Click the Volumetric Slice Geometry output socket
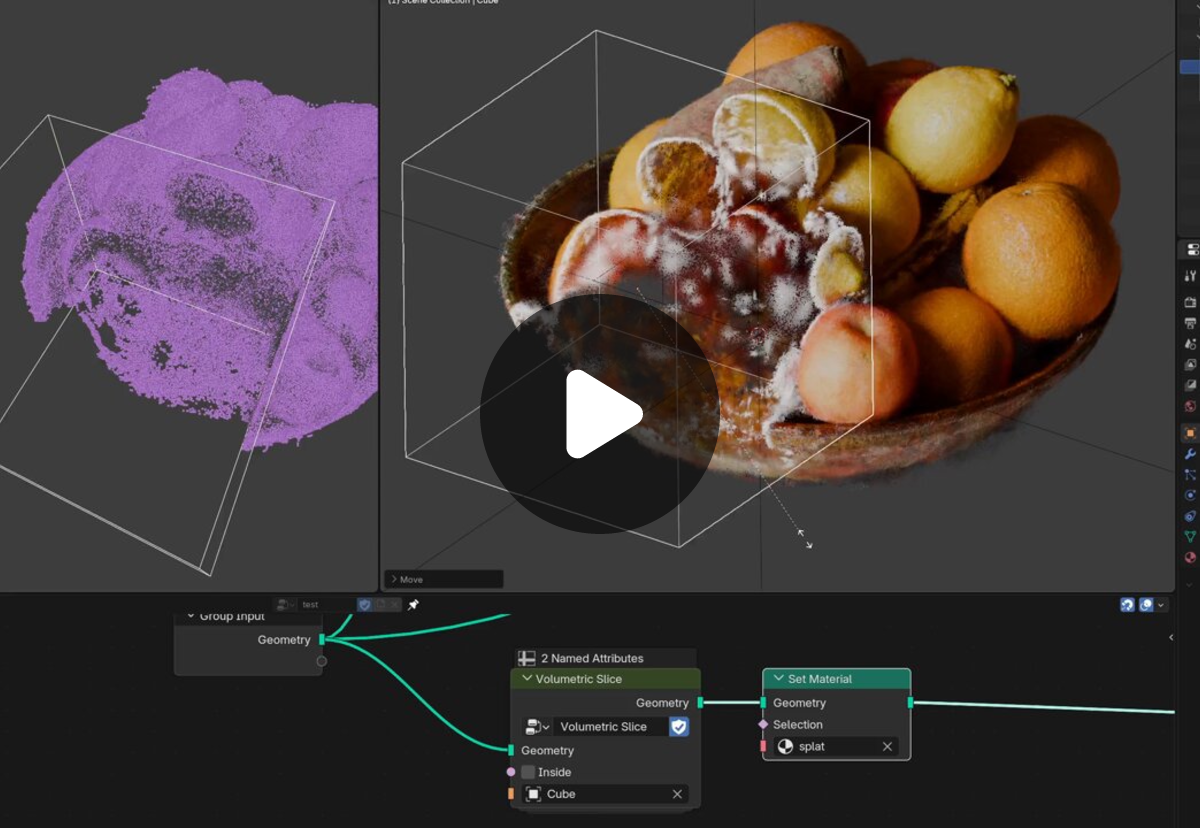The width and height of the screenshot is (1200, 828). [x=700, y=703]
